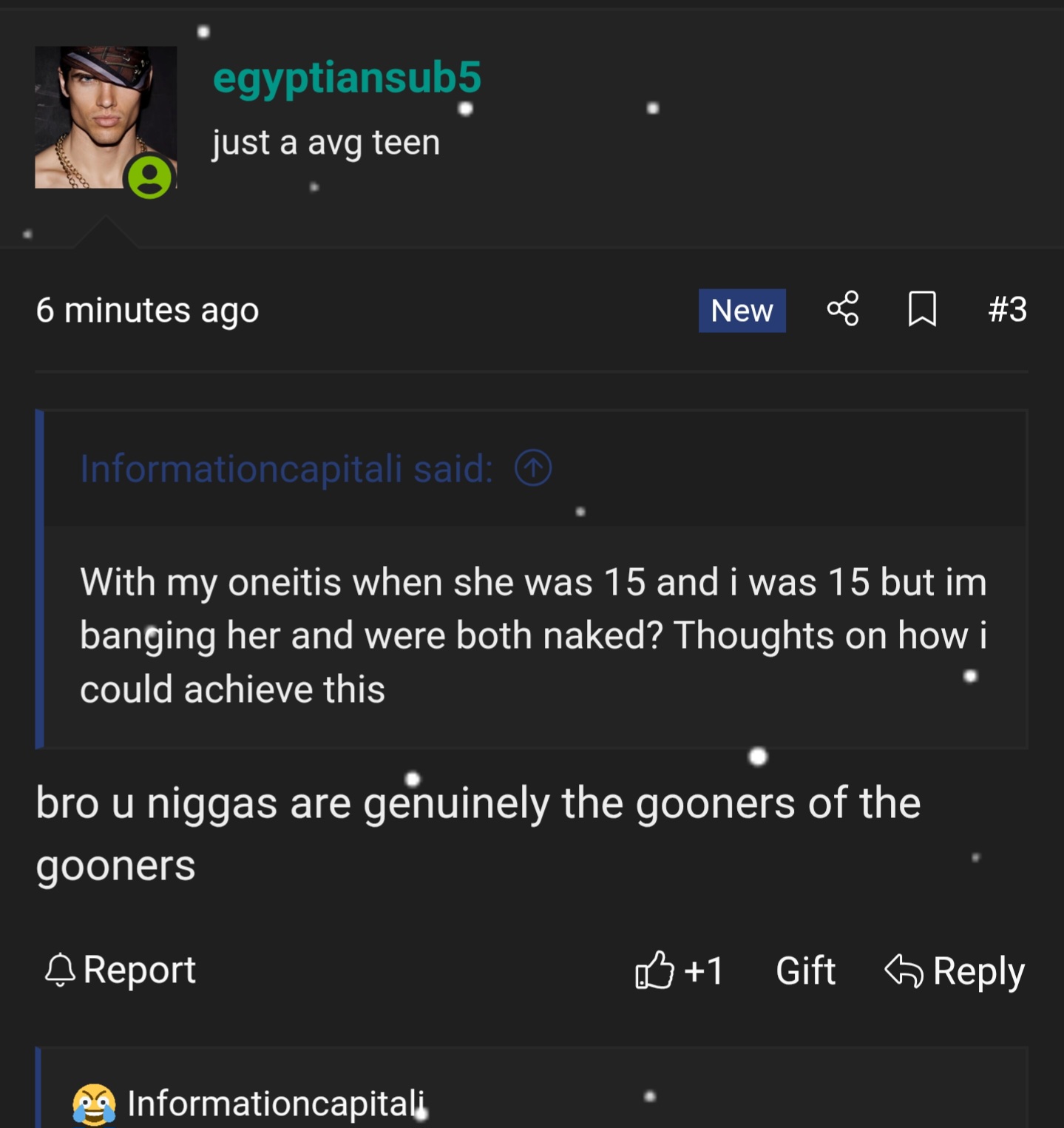1064x1128 pixels.
Task: Hit the Reply arrow icon
Action: click(904, 970)
